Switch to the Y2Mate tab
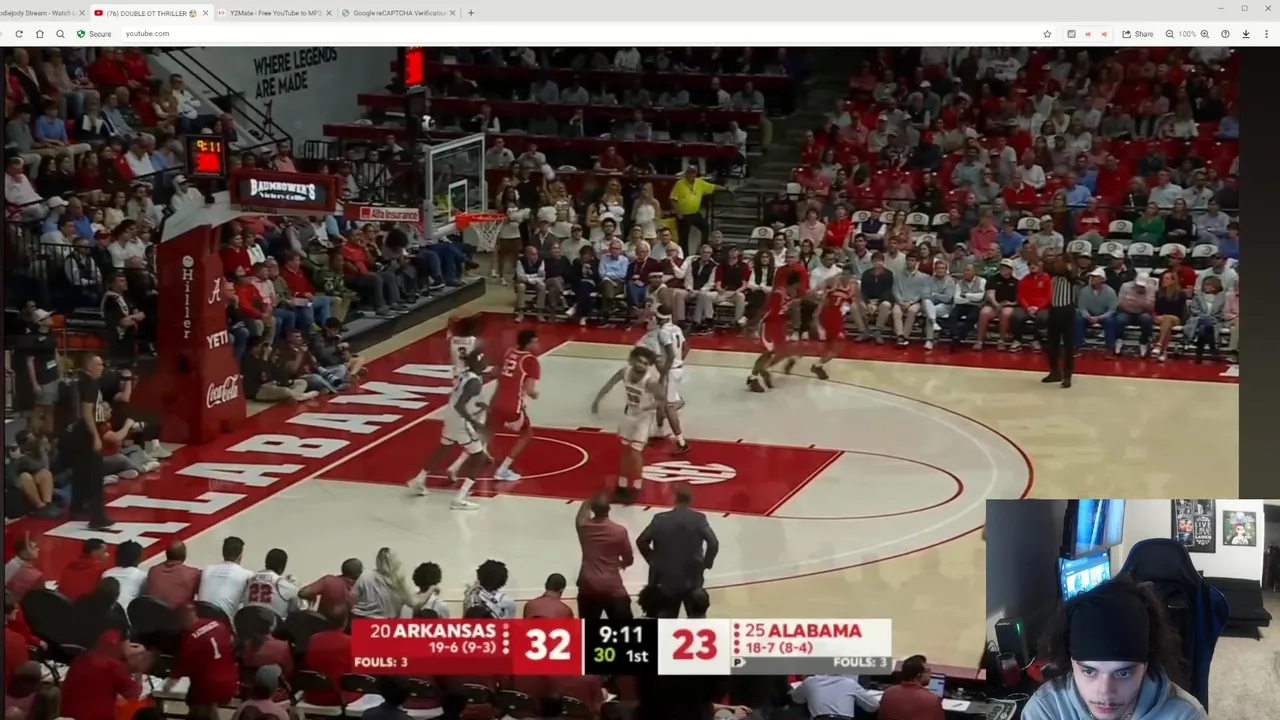The width and height of the screenshot is (1280, 720). tap(274, 13)
